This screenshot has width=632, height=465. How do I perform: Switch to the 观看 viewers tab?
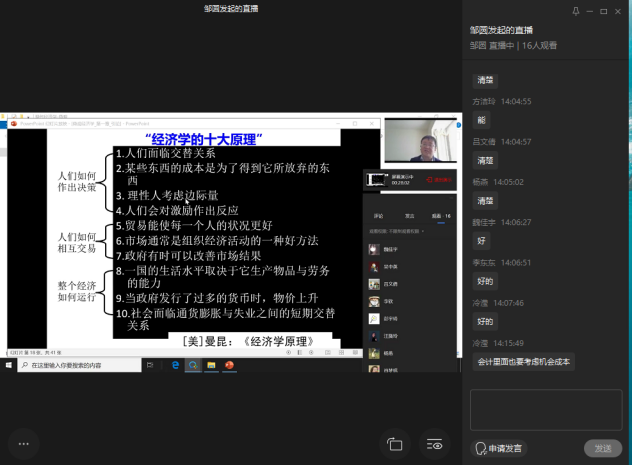click(x=440, y=215)
